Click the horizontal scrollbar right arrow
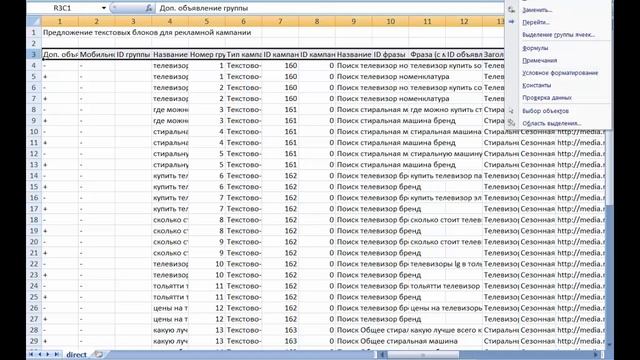 (596, 355)
